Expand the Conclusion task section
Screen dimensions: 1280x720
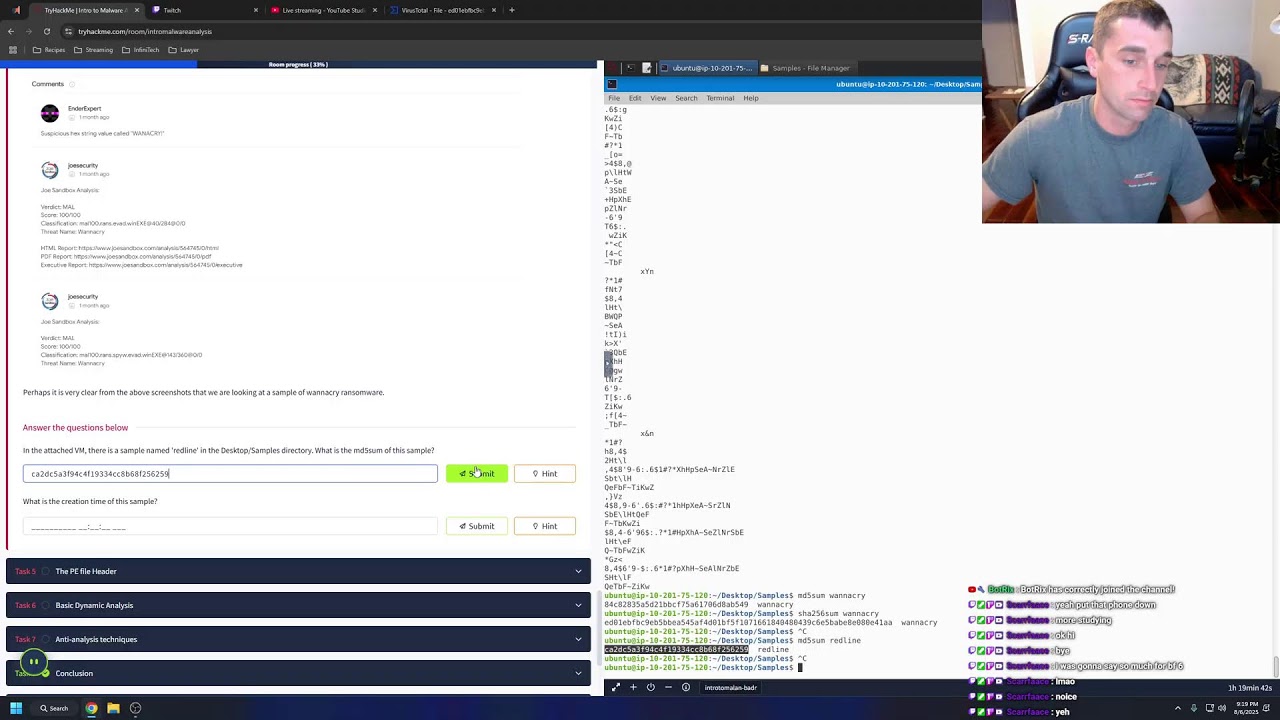(298, 673)
